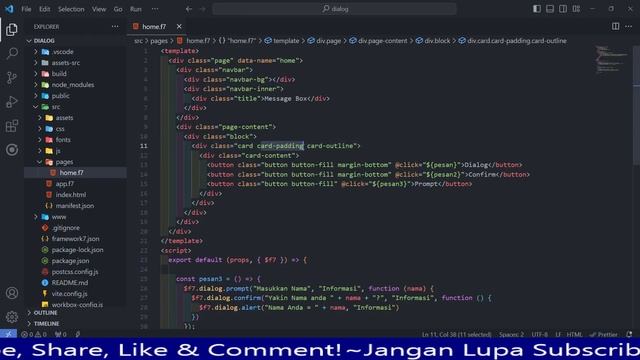Click the Ln 11, Col 38 cursor position
The width and height of the screenshot is (640, 360).
click(x=457, y=334)
